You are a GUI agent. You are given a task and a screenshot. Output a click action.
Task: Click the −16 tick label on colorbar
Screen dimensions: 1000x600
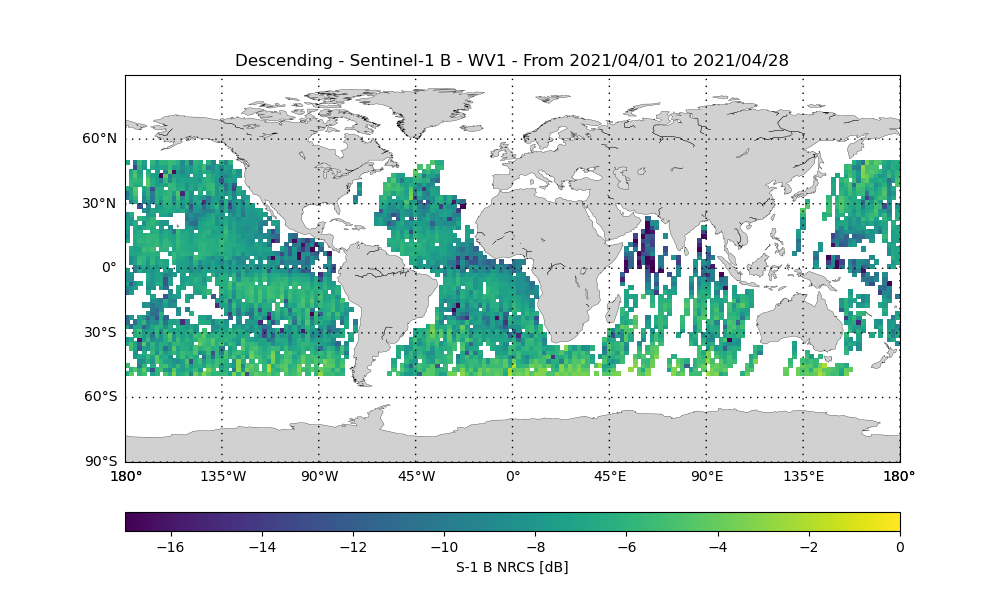170,547
